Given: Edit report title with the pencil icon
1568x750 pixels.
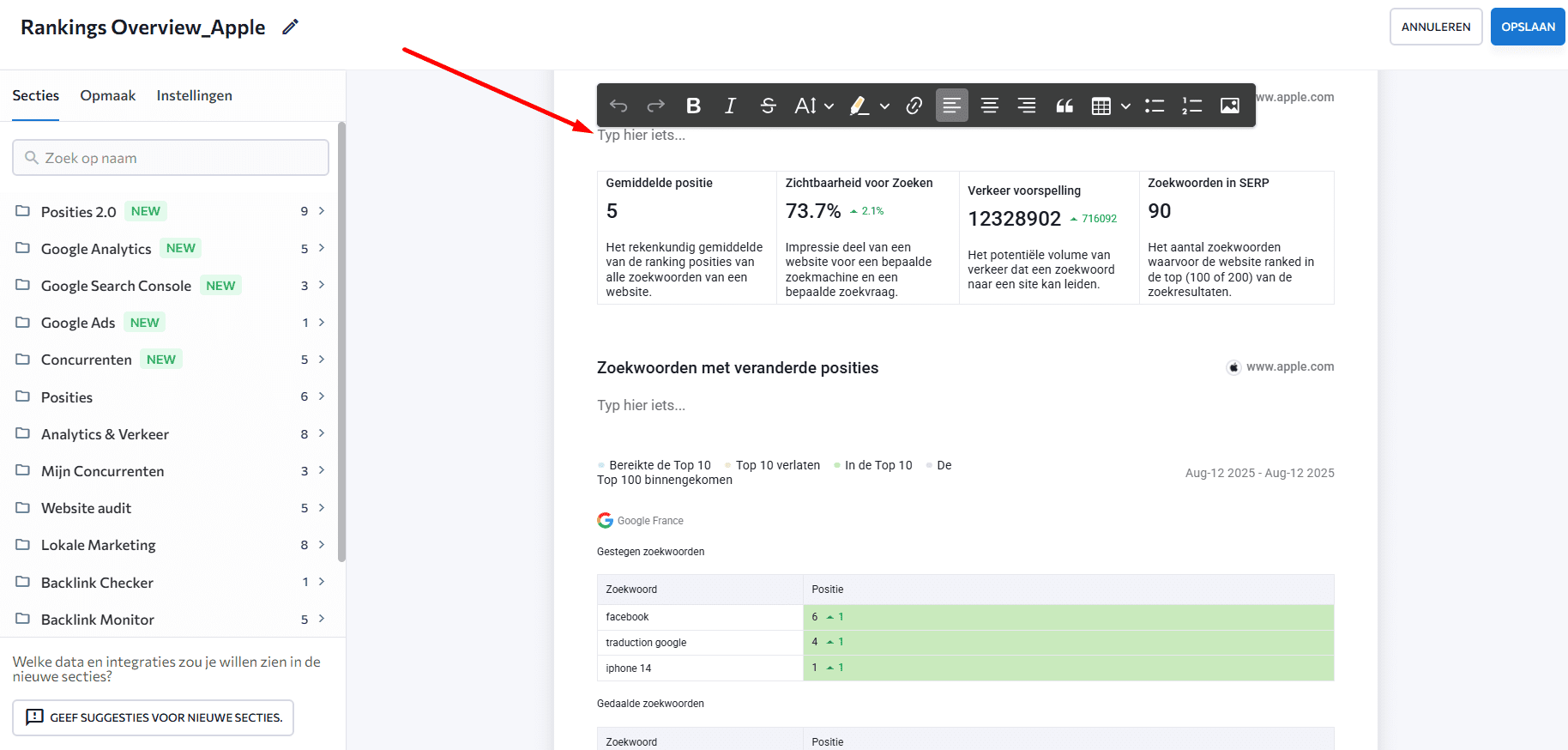Looking at the screenshot, I should 291,27.
